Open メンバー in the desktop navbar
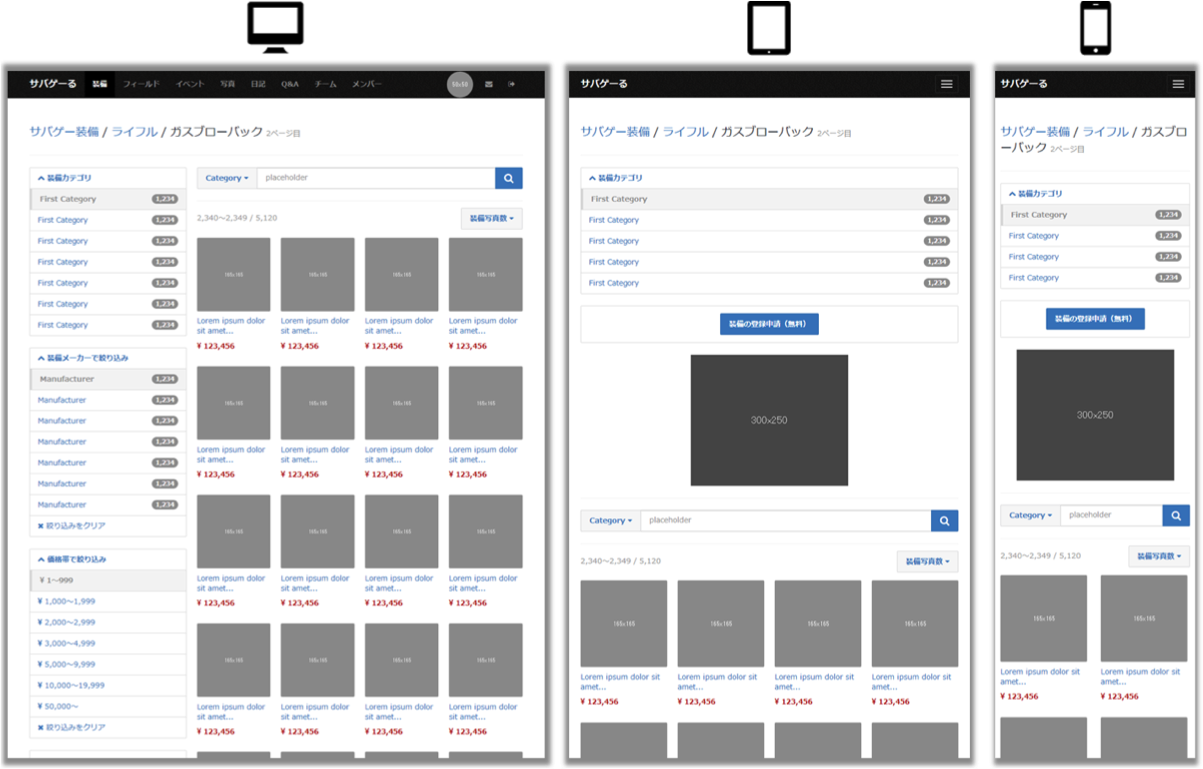 pyautogui.click(x=366, y=85)
